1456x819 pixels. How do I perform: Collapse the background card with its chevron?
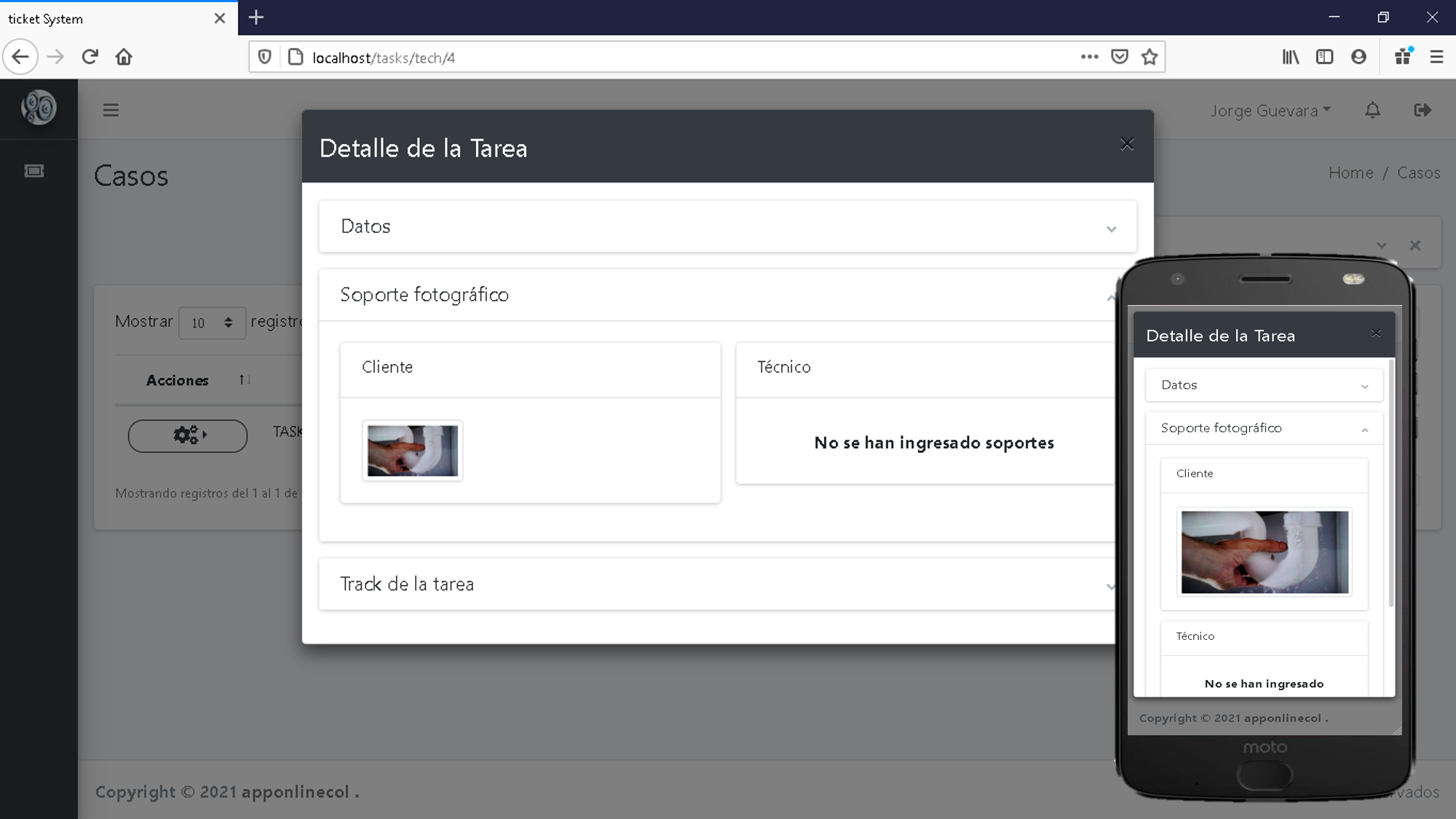tap(1381, 245)
